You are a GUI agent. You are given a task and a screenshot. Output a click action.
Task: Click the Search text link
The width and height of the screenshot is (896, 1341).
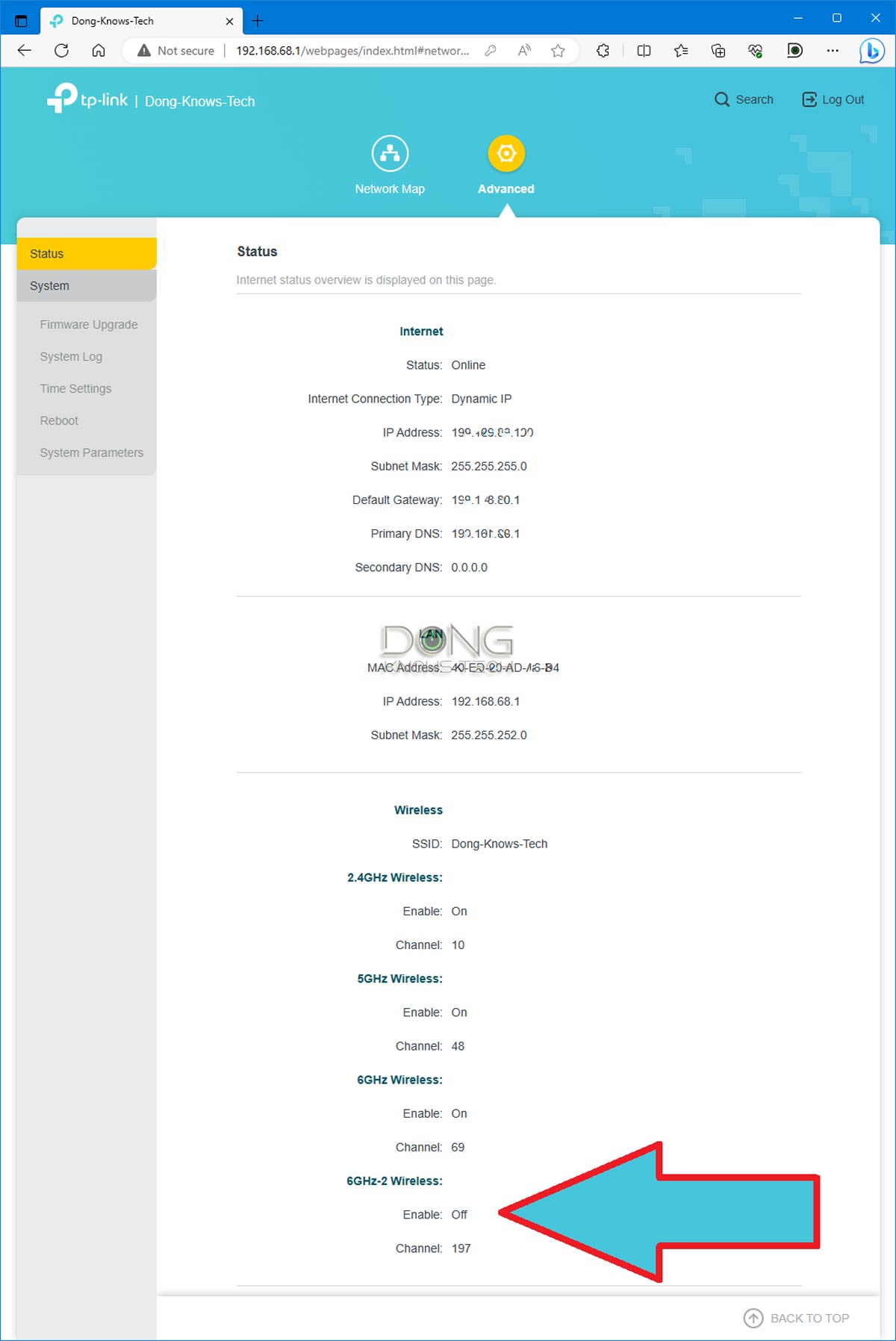(754, 99)
